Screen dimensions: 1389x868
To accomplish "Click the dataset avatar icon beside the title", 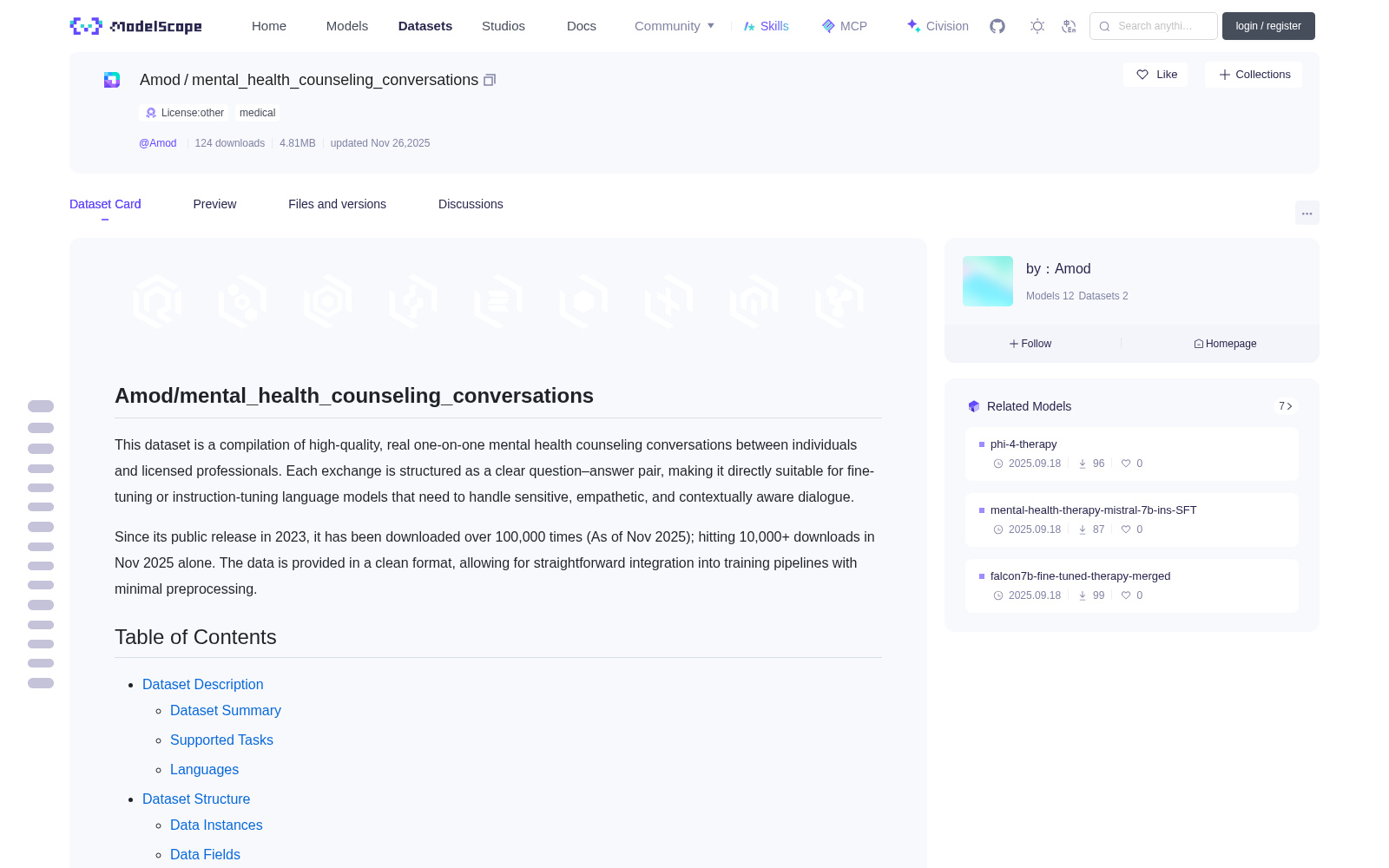I will click(x=112, y=80).
